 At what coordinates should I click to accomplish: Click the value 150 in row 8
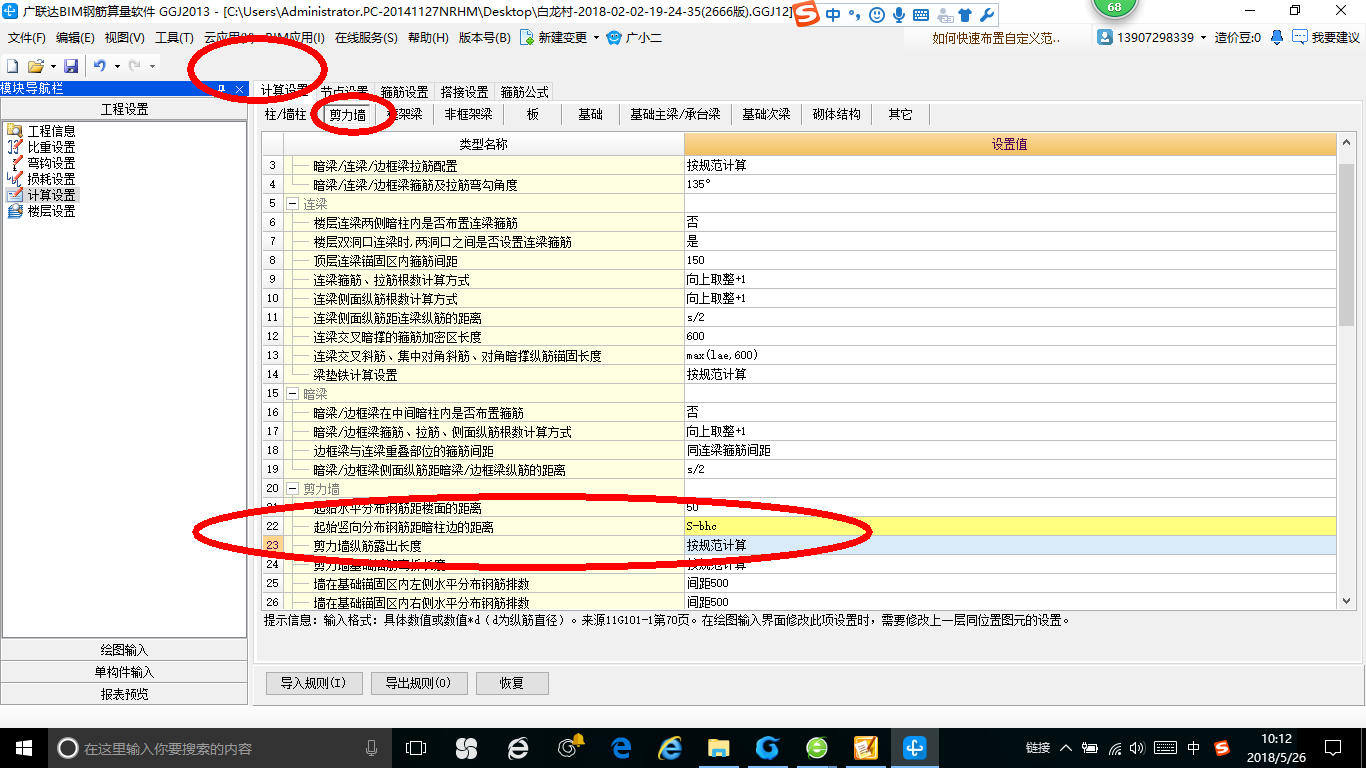tap(1010, 260)
